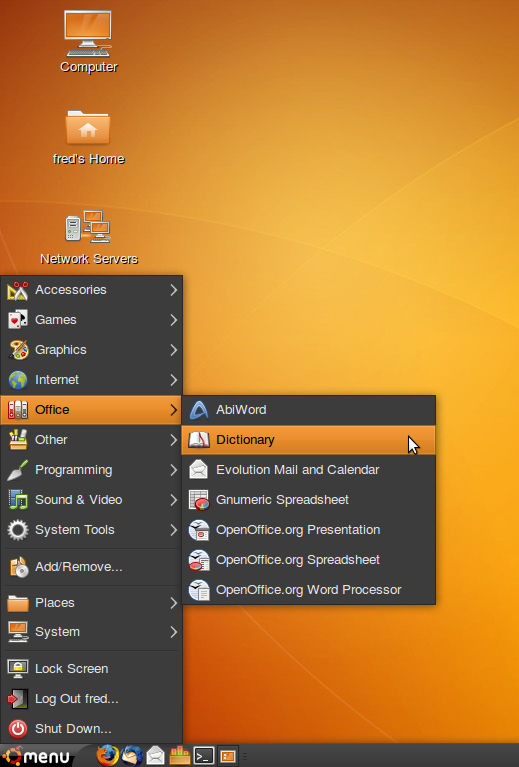Expand the Sound & Video submenu arrow
Screen dimensions: 519x767
click(x=174, y=500)
